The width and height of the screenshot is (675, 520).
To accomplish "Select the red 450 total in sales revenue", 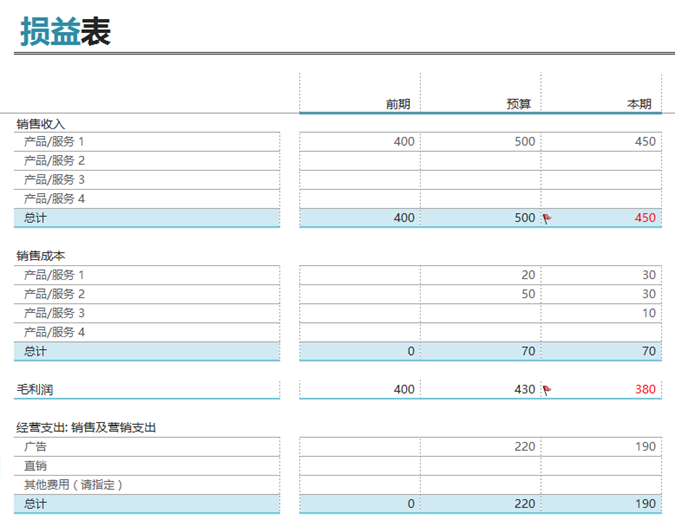I will click(645, 218).
